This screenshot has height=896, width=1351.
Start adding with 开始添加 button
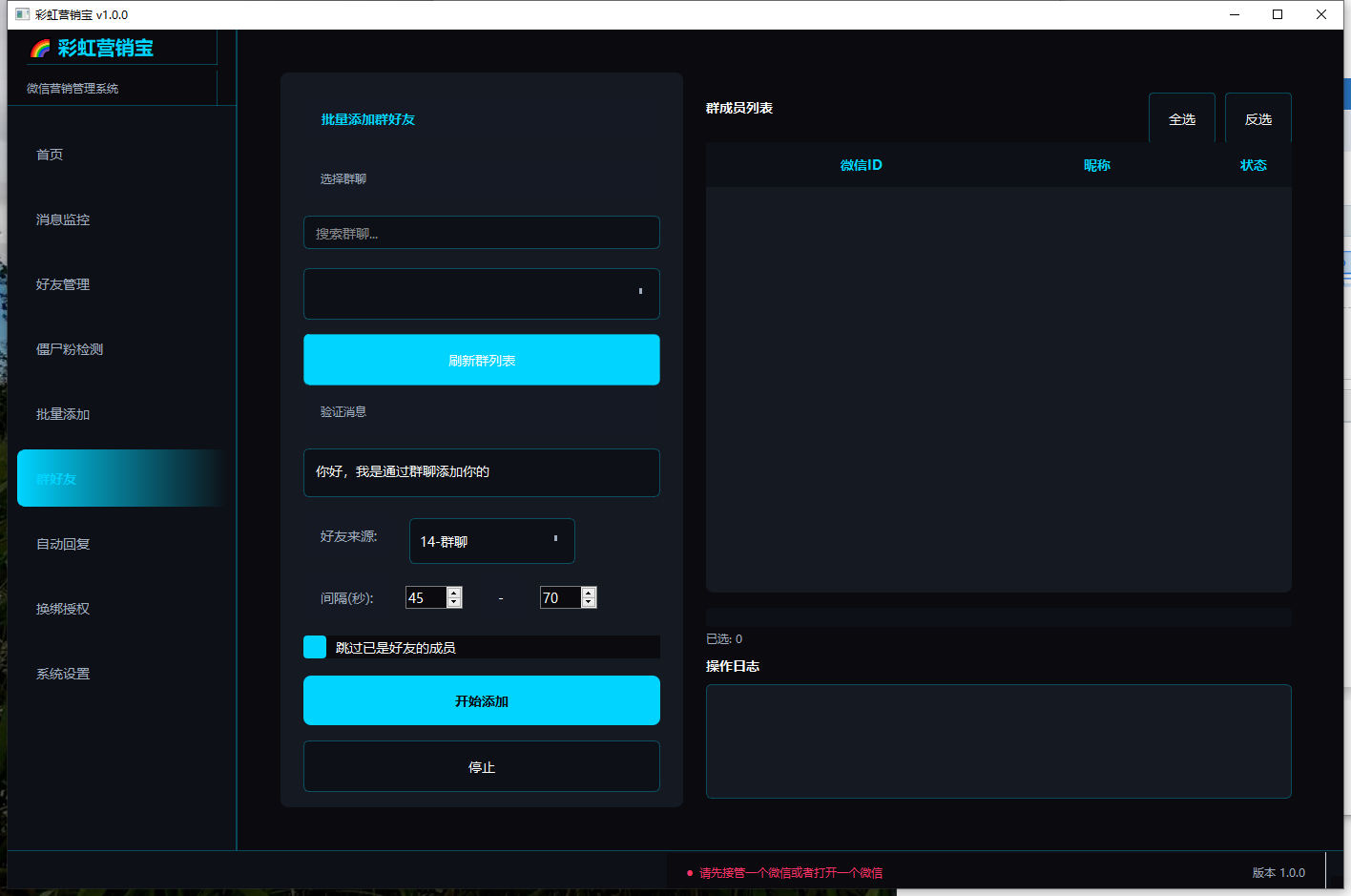[x=482, y=700]
